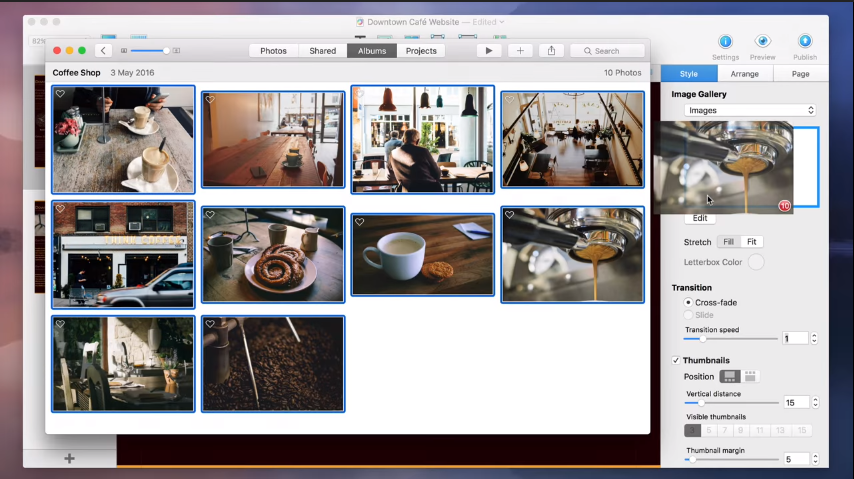Click the plus add-to button in Photos

(520, 51)
